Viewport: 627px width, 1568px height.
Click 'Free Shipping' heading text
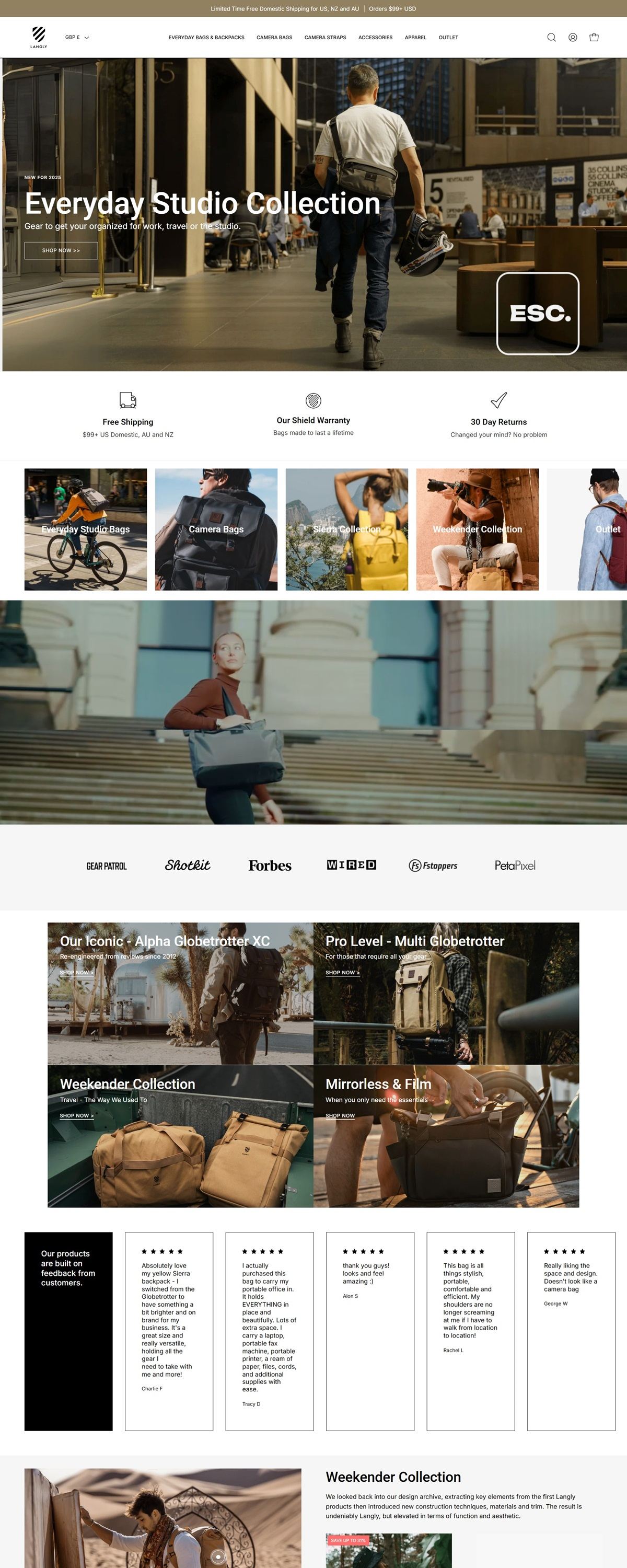pyautogui.click(x=128, y=422)
